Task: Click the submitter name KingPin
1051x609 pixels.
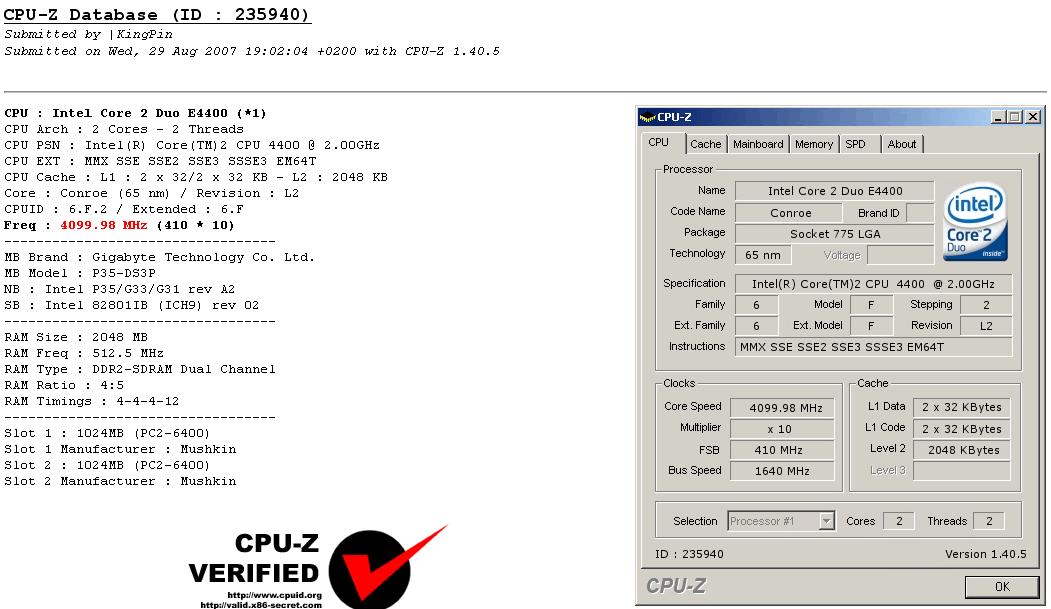Action: click(x=144, y=34)
